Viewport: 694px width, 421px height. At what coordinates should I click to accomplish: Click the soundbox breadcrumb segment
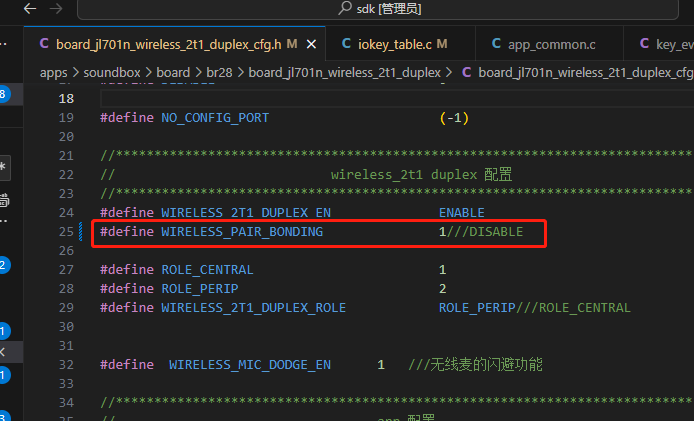(x=112, y=73)
